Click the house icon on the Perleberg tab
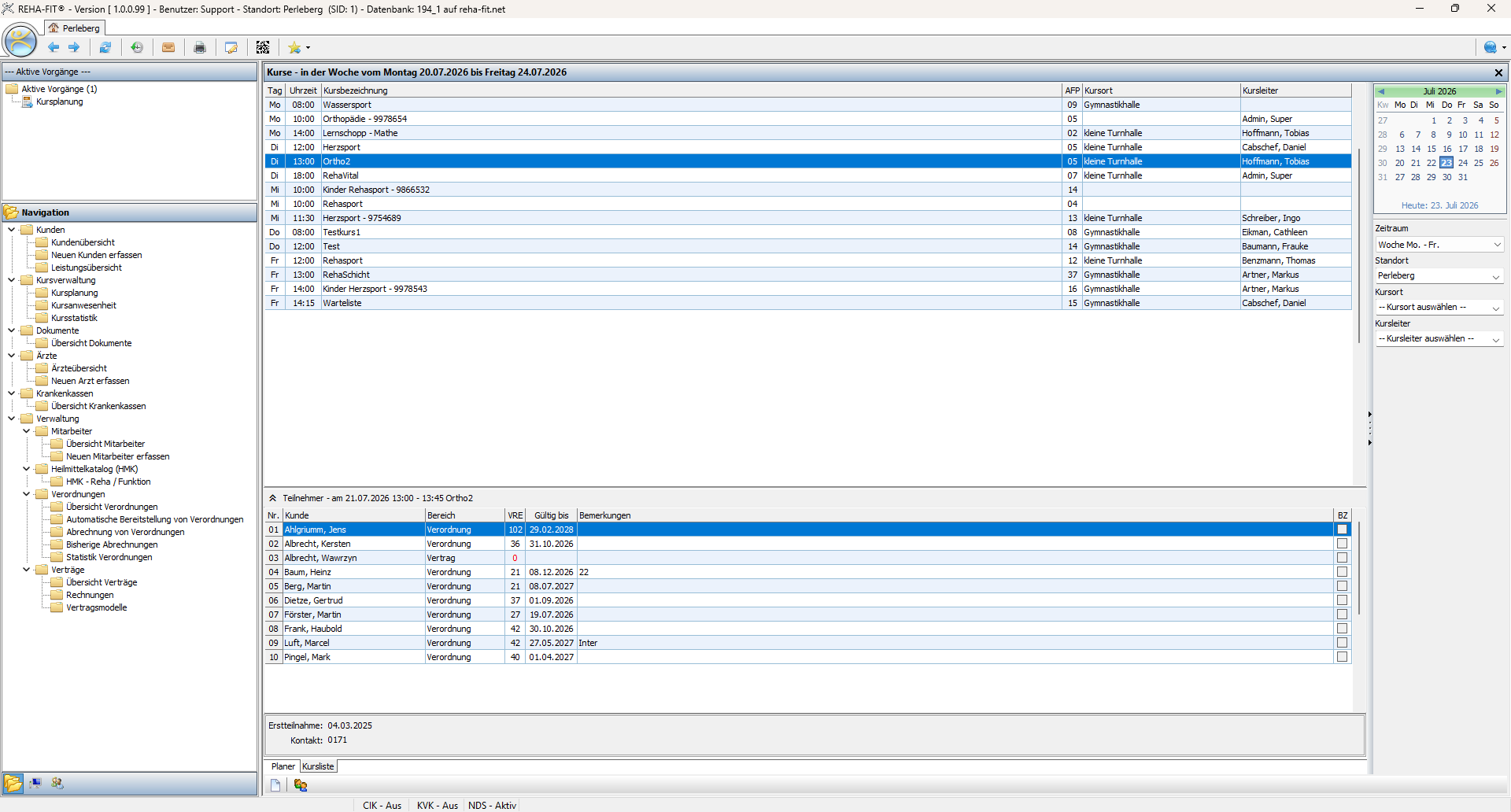1511x812 pixels. [54, 28]
